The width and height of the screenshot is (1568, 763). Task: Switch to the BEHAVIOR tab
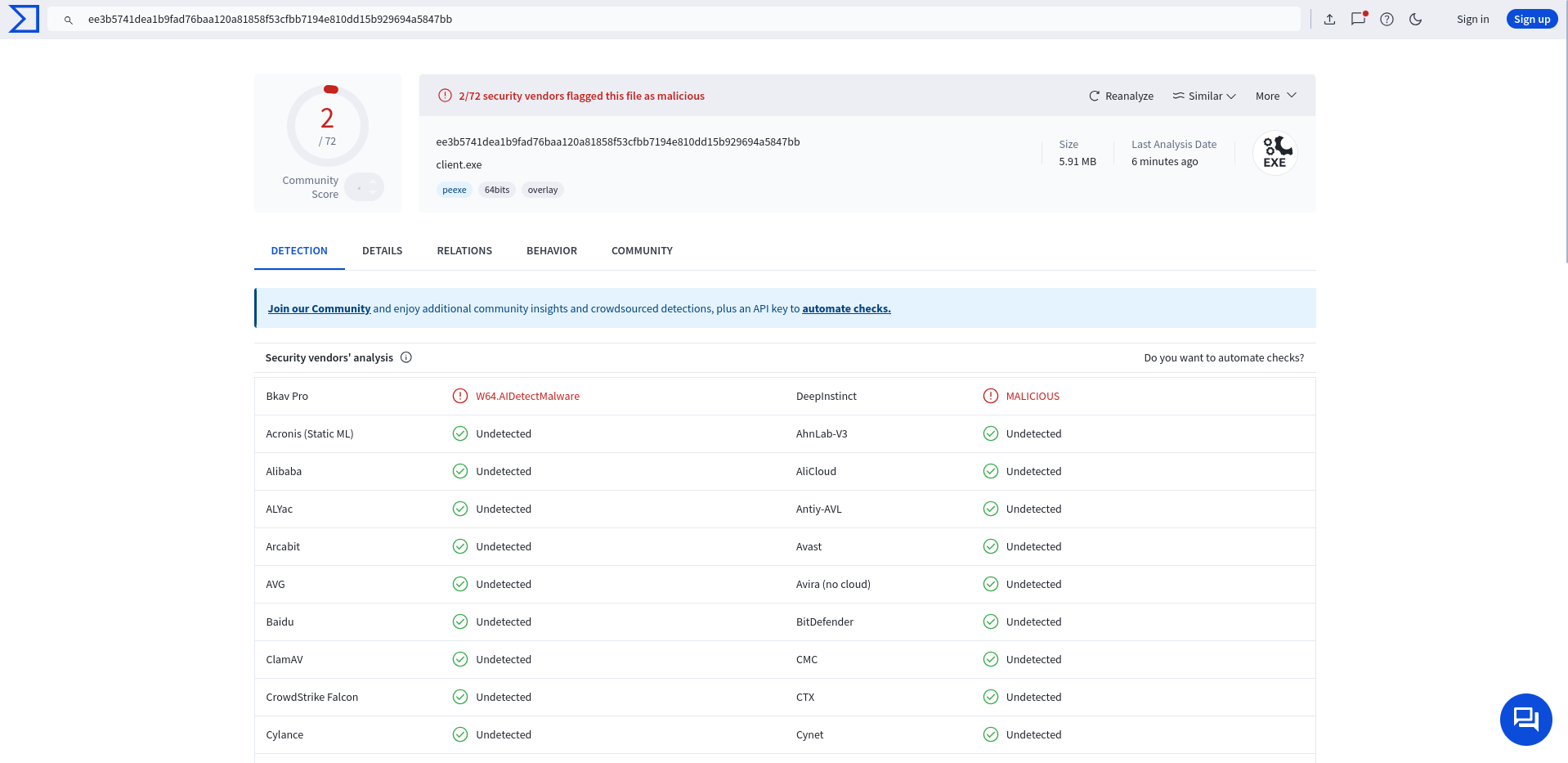552,251
